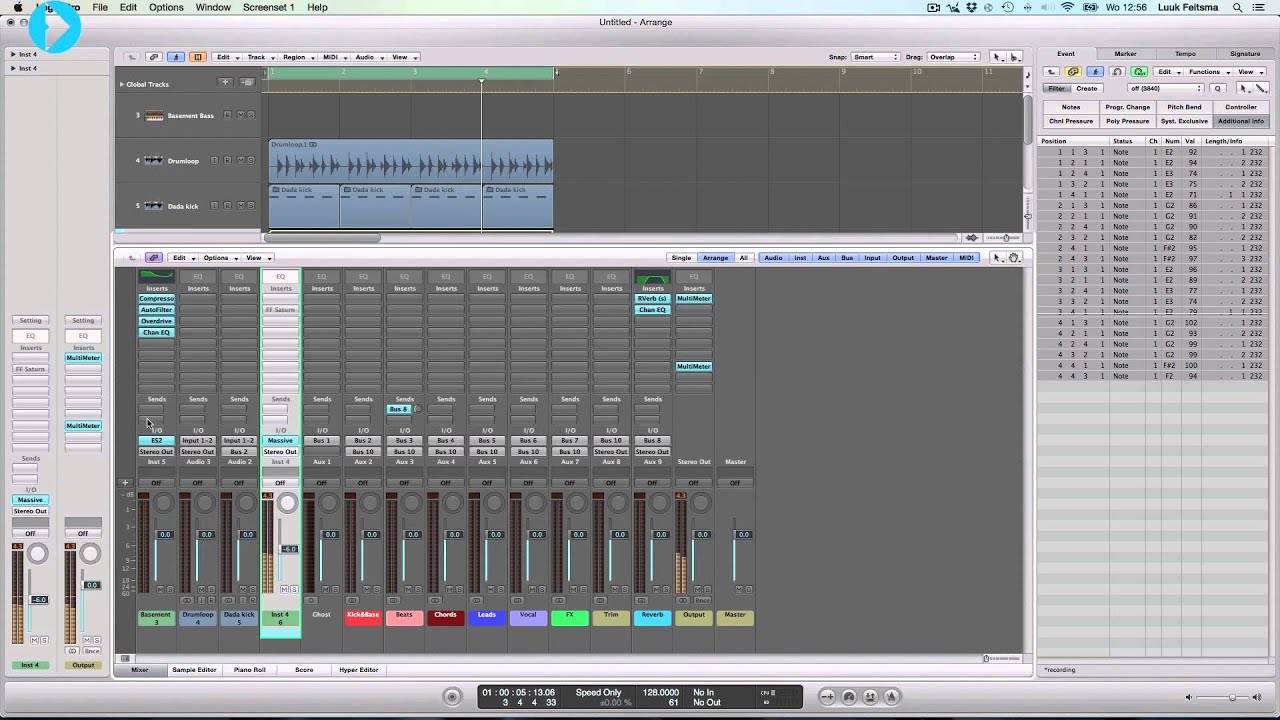This screenshot has width=1280, height=720.
Task: Open the Event List Functions dropdown
Action: pyautogui.click(x=1207, y=72)
